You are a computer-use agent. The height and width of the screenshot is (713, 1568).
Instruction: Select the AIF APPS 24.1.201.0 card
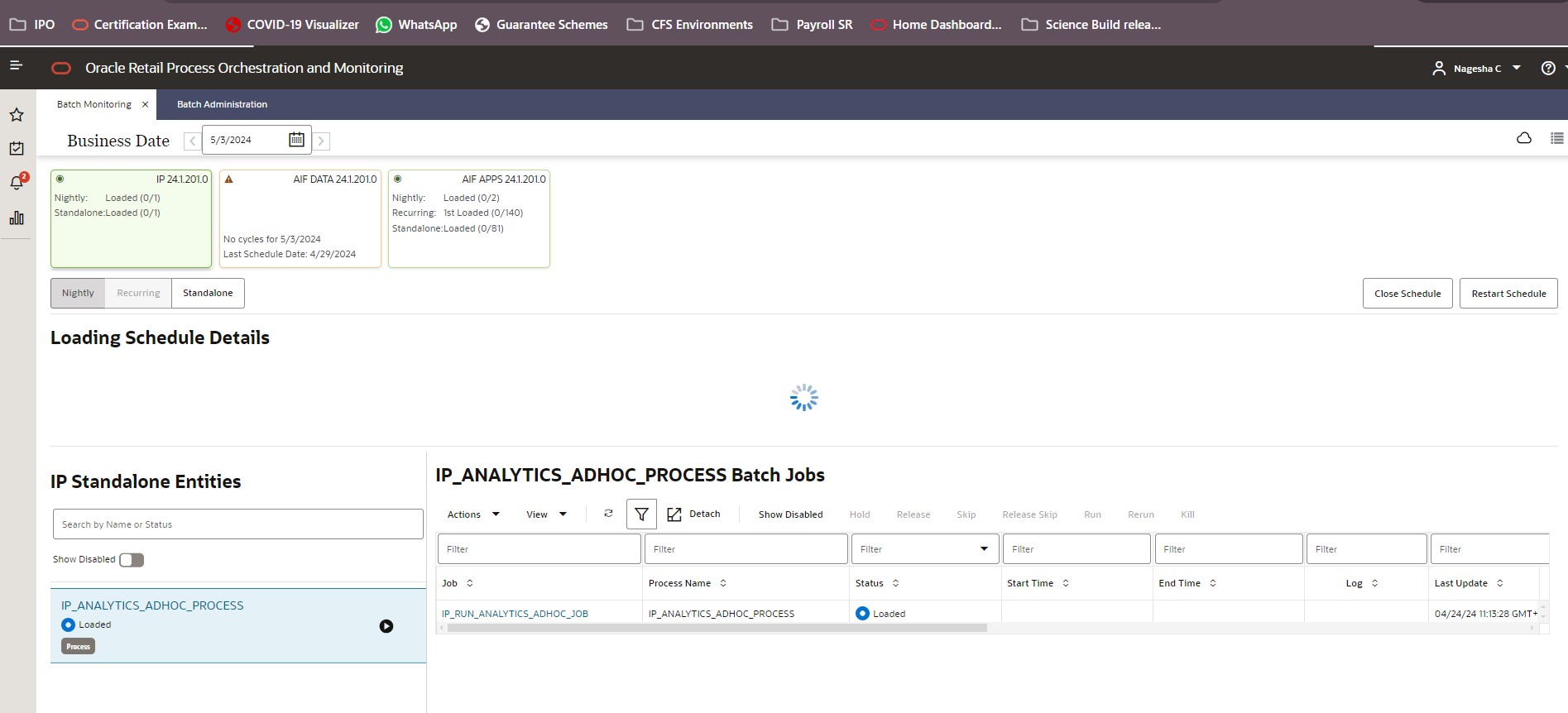[x=468, y=218]
